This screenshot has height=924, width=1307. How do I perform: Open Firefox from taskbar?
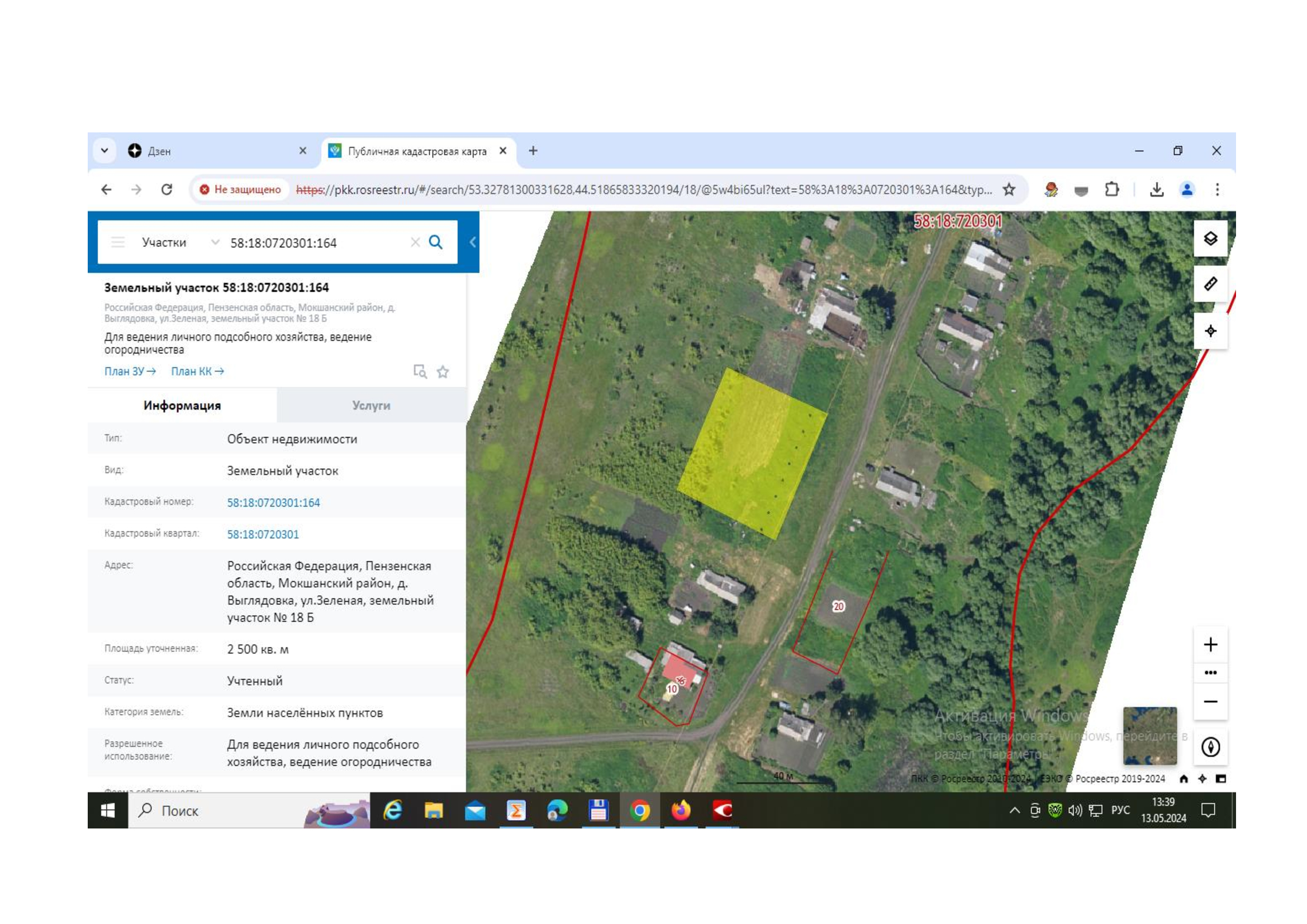681,810
